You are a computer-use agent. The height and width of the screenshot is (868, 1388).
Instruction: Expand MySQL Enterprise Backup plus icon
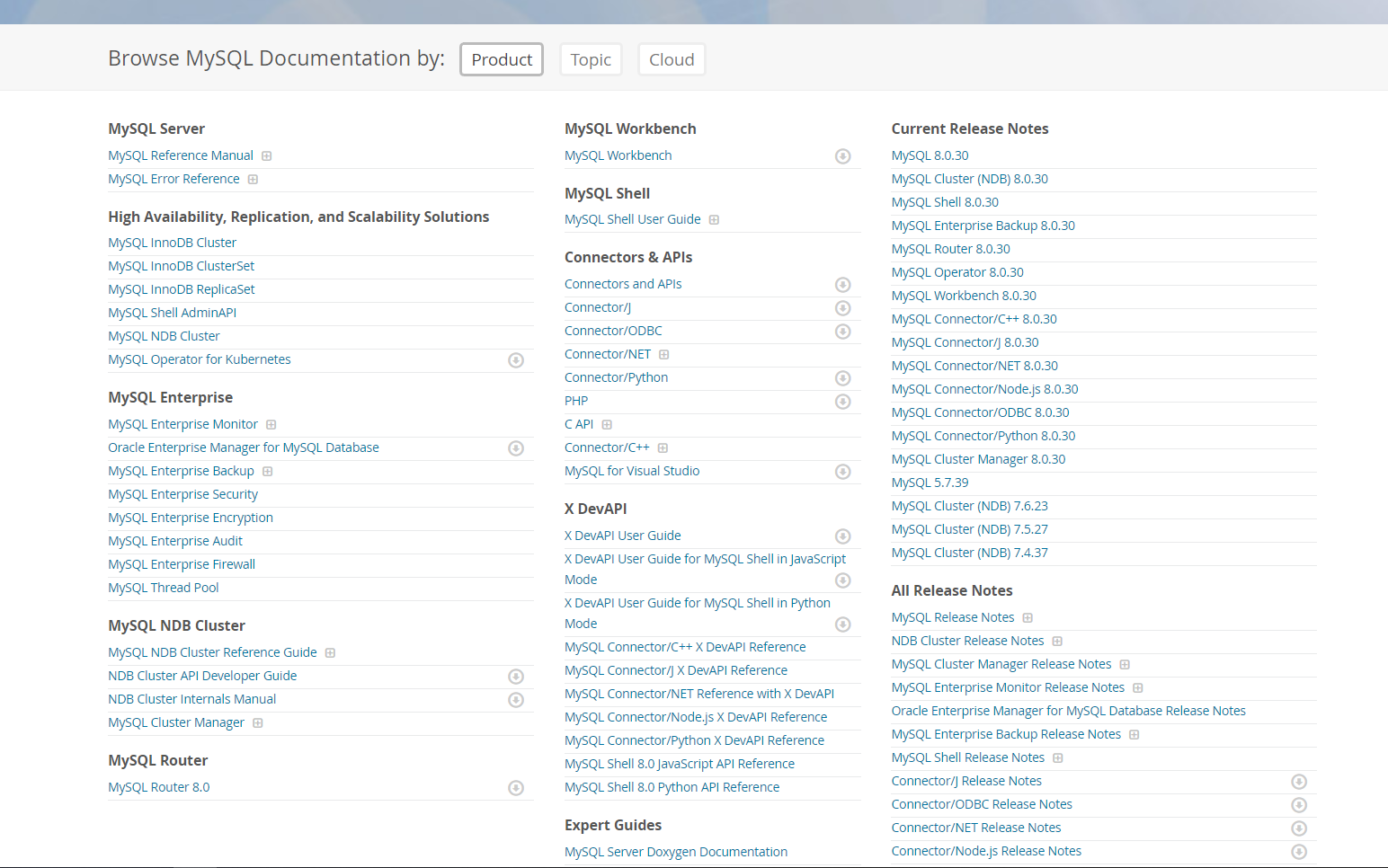click(268, 472)
